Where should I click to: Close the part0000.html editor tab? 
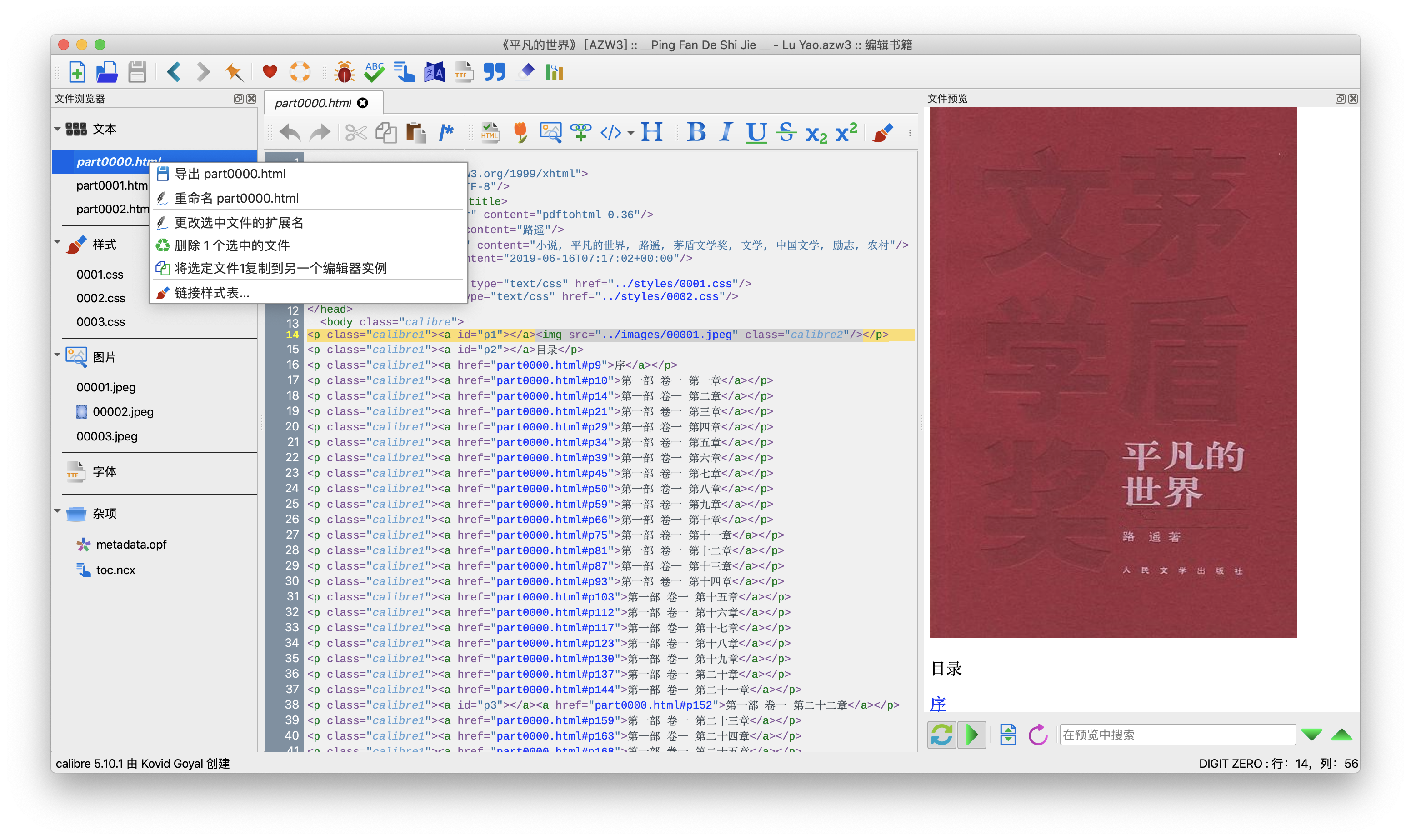(363, 102)
